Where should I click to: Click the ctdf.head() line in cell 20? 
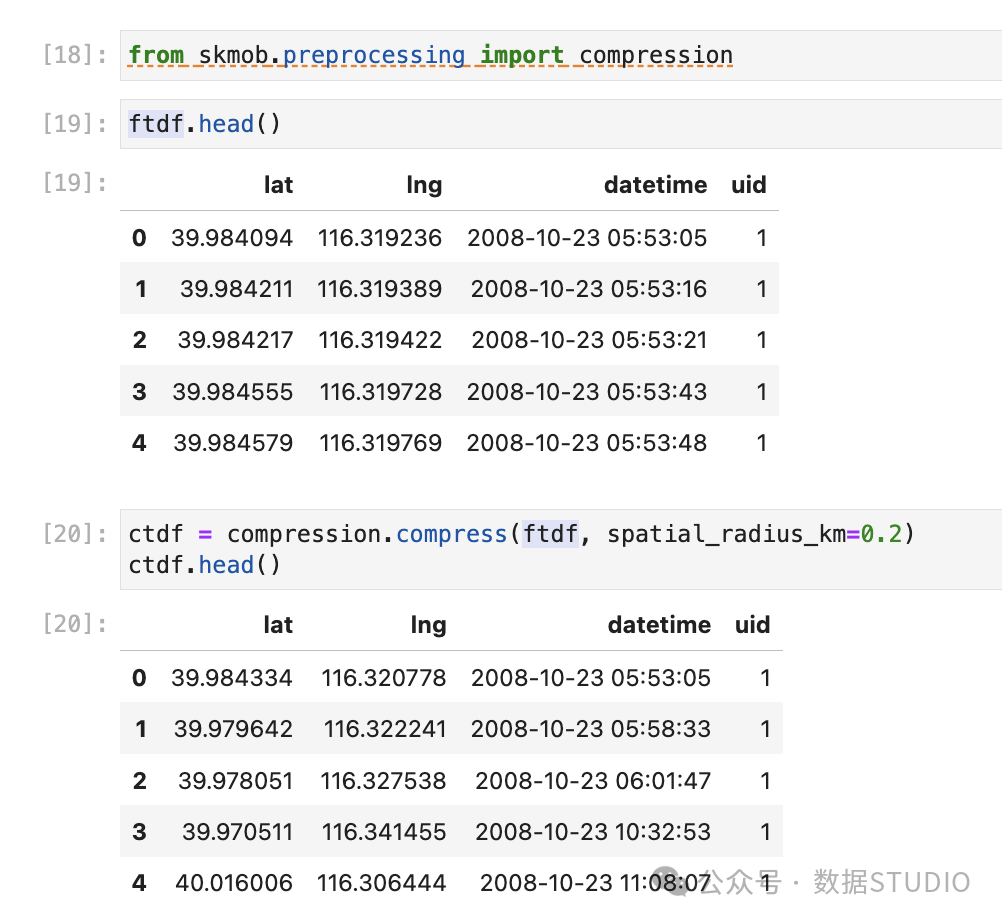tap(204, 565)
